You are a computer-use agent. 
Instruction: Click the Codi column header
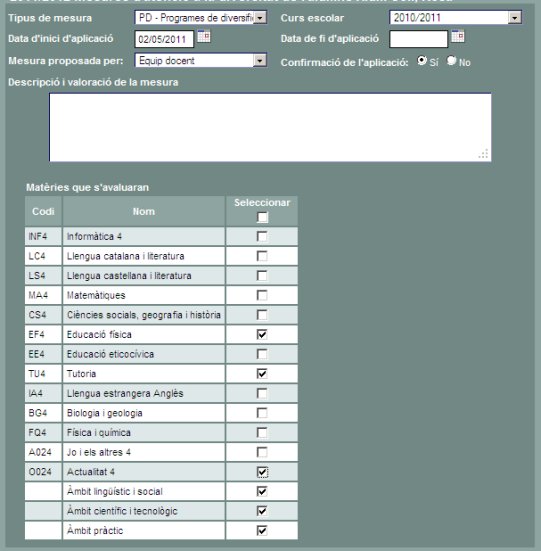click(43, 212)
